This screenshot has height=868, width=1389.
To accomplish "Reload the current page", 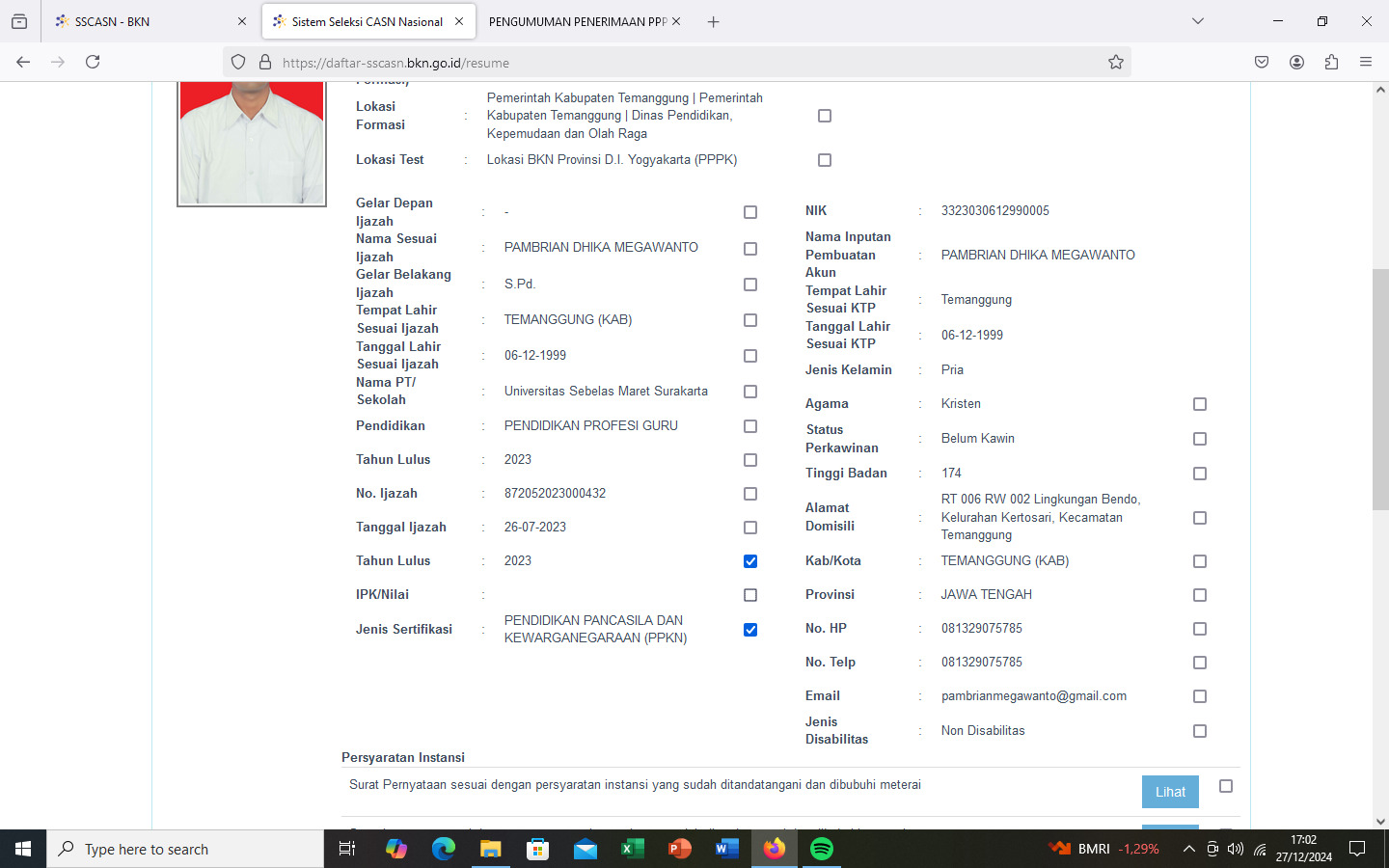I will [93, 62].
